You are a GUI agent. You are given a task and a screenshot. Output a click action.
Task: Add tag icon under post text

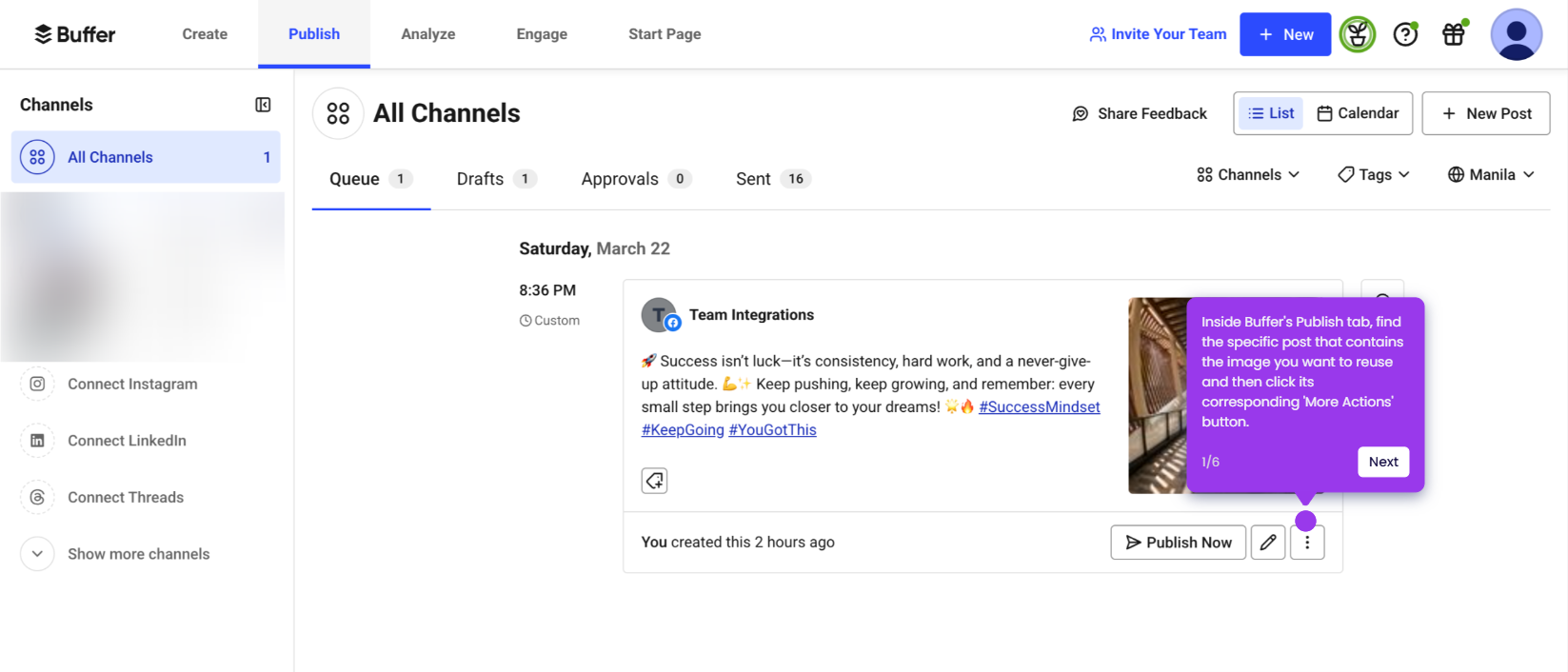click(654, 481)
